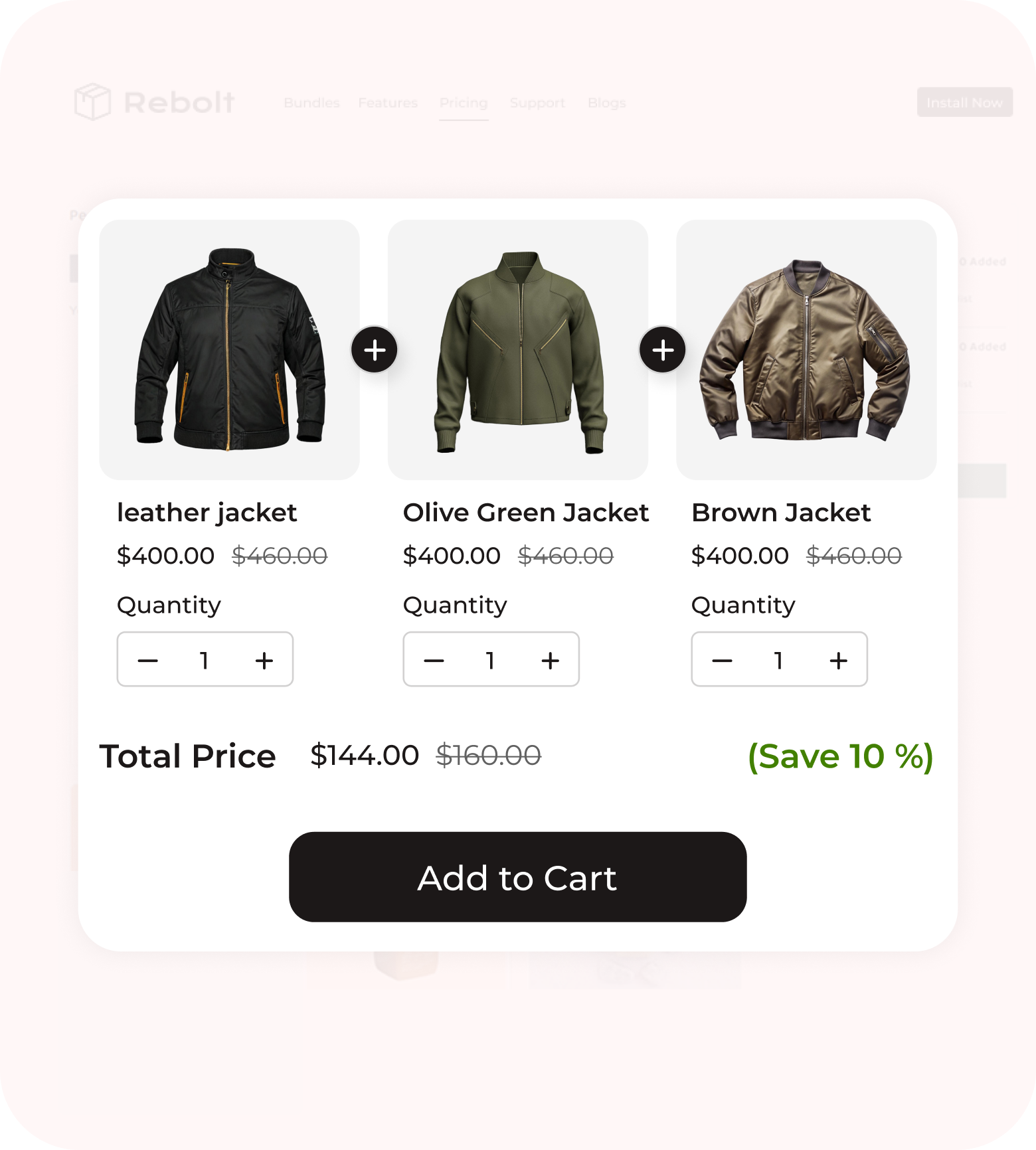Image resolution: width=1036 pixels, height=1150 pixels.
Task: Click the plus icon between olive and brown jackets
Action: pyautogui.click(x=663, y=349)
